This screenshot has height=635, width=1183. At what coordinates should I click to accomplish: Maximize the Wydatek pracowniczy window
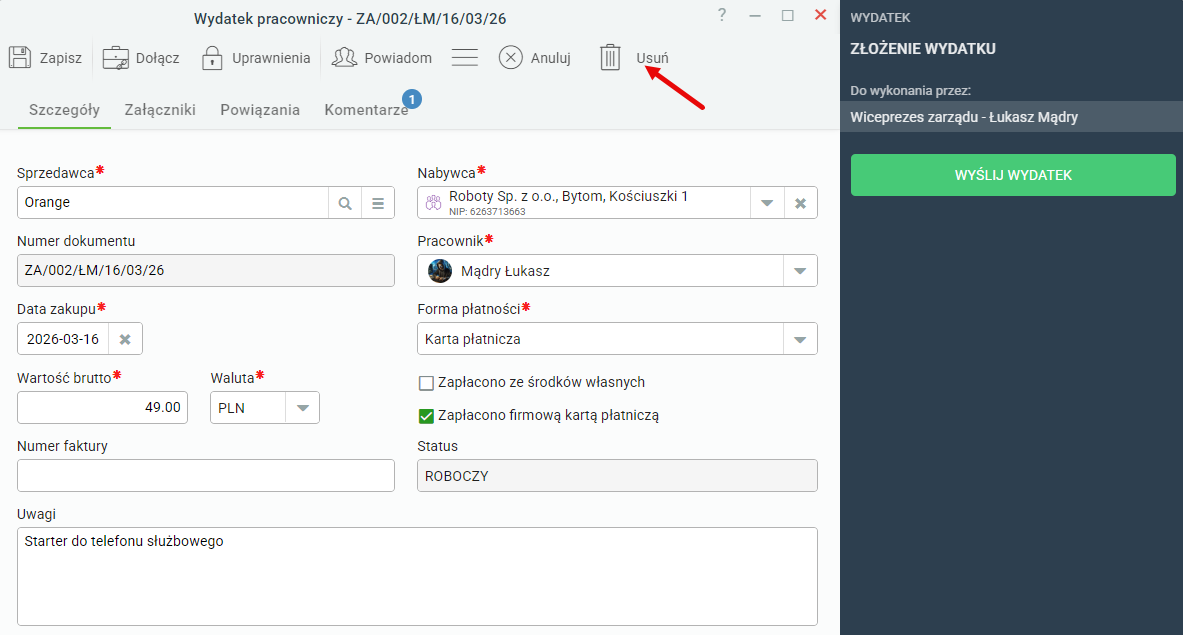[788, 16]
